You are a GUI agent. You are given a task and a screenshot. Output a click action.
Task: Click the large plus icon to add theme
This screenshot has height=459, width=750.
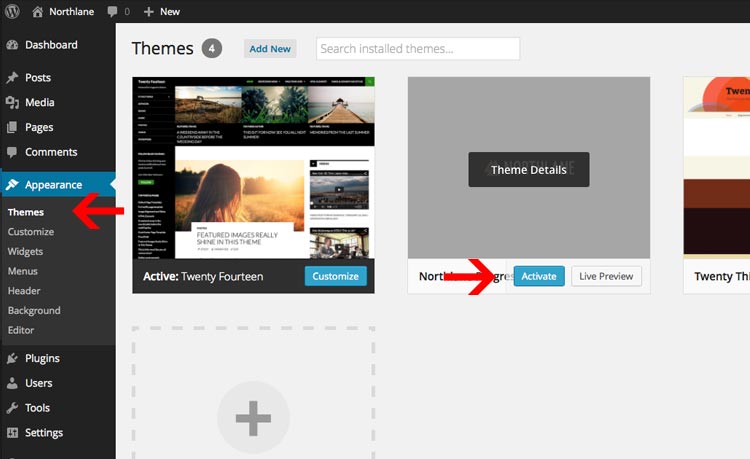click(254, 418)
